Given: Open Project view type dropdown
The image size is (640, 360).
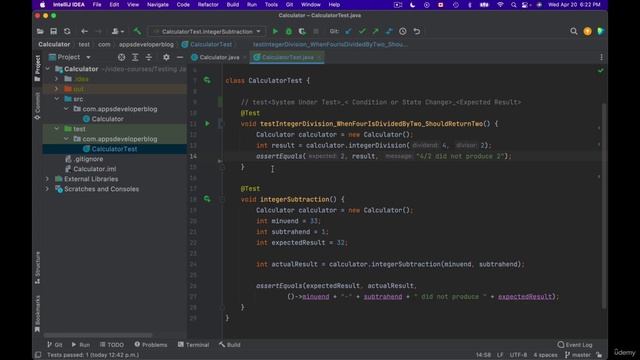Looking at the screenshot, I should (x=88, y=58).
